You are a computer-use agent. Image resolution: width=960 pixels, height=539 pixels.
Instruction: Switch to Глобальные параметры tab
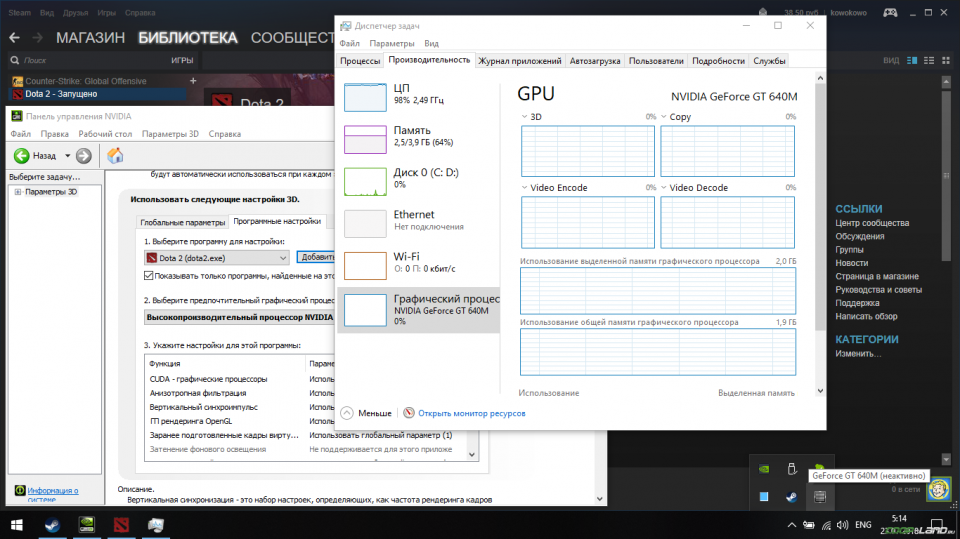point(182,222)
